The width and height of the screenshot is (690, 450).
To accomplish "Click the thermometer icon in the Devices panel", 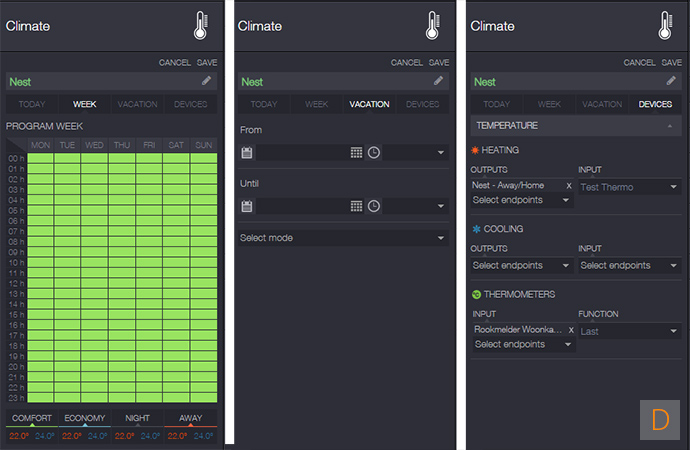I will click(x=665, y=26).
